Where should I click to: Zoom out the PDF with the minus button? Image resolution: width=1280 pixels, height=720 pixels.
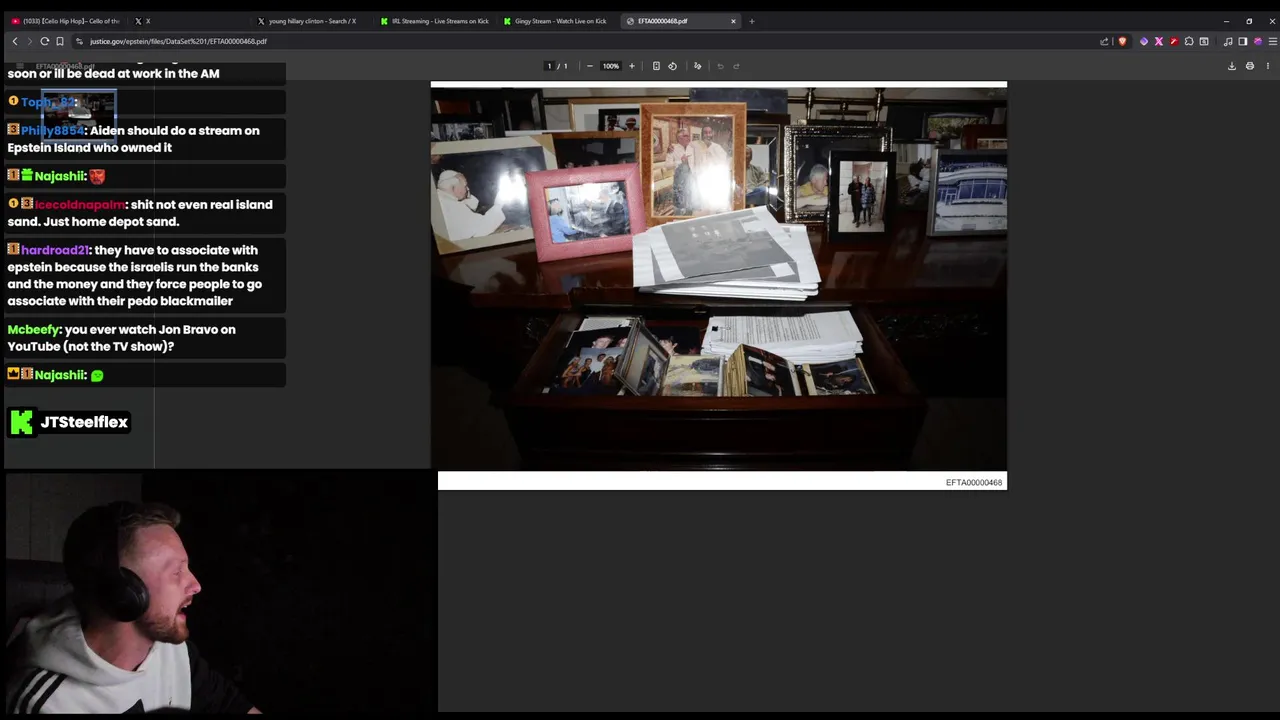[589, 66]
